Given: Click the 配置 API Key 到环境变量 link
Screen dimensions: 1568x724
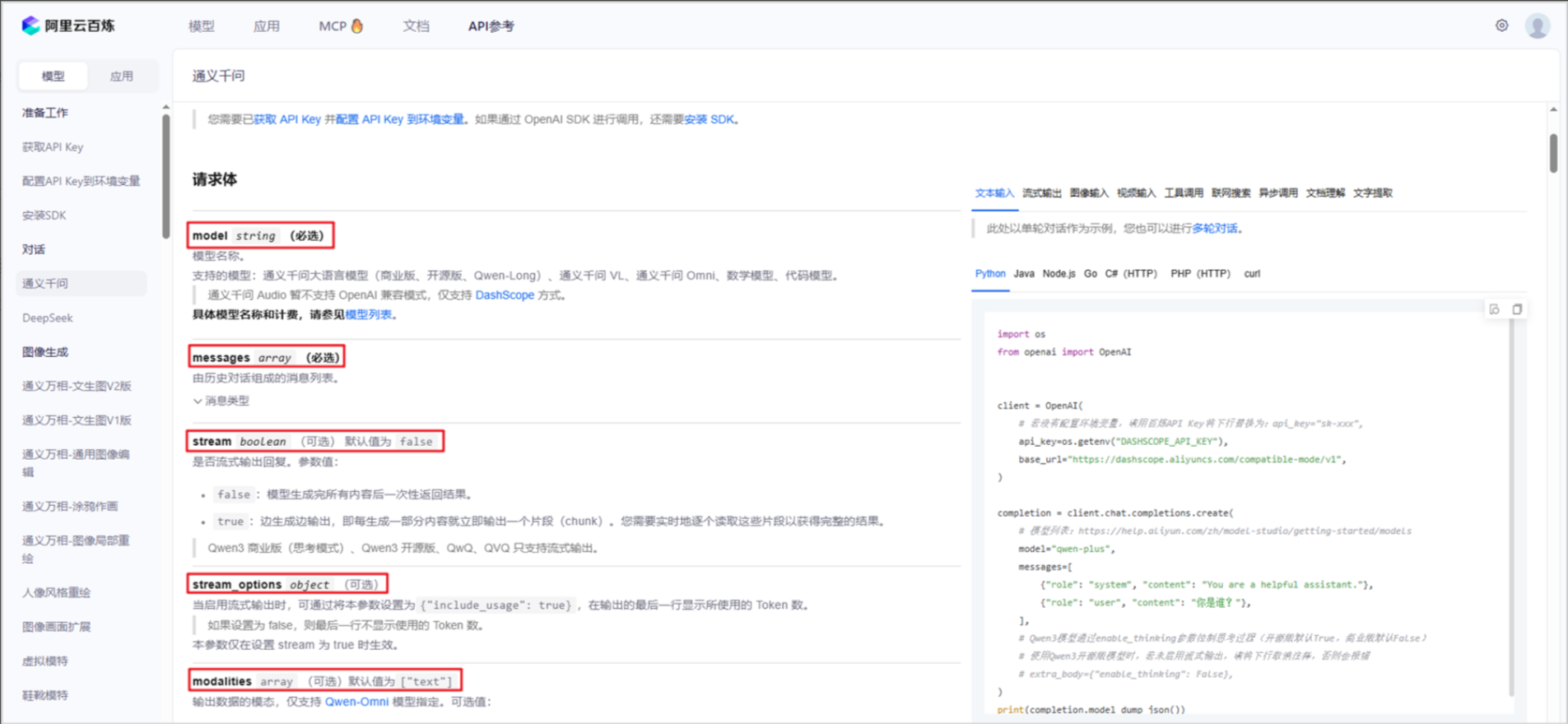Looking at the screenshot, I should click(x=400, y=119).
